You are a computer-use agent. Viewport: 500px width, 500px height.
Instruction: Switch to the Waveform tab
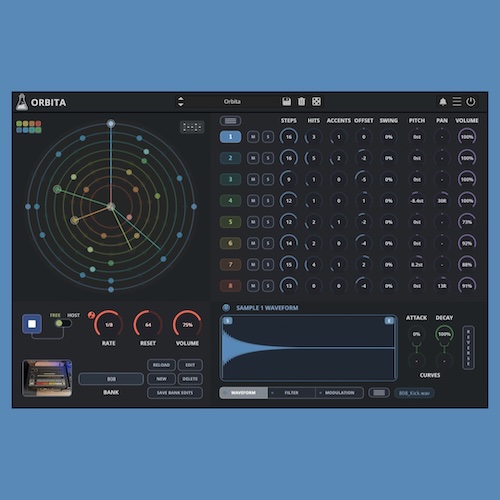243,393
